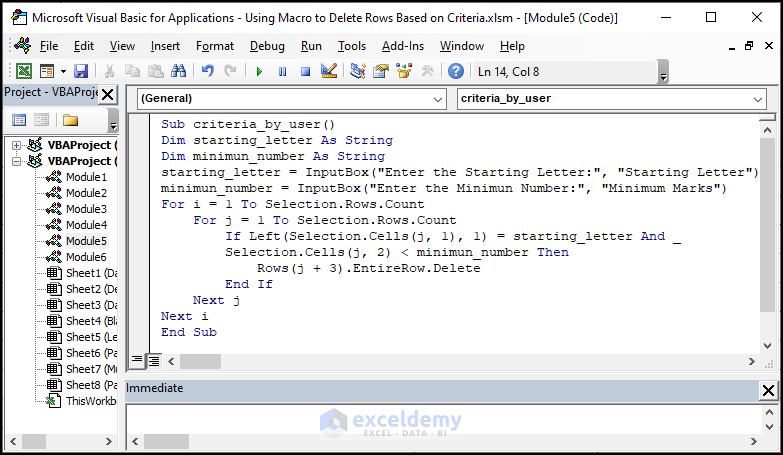The width and height of the screenshot is (783, 455).
Task: Select ThisWorkbook in project tree
Action: (x=91, y=401)
